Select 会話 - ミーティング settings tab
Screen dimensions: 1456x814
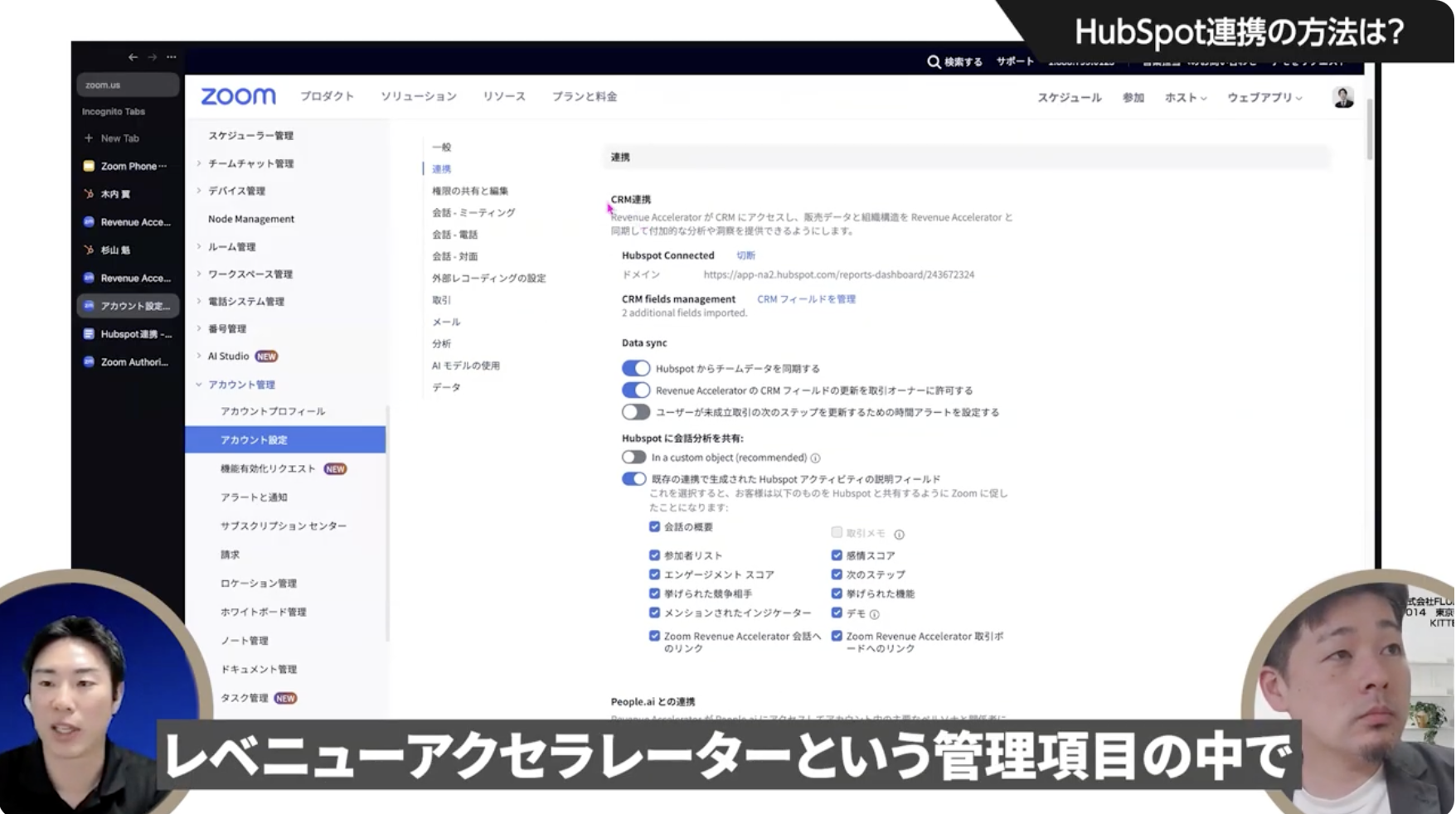pyautogui.click(x=473, y=213)
